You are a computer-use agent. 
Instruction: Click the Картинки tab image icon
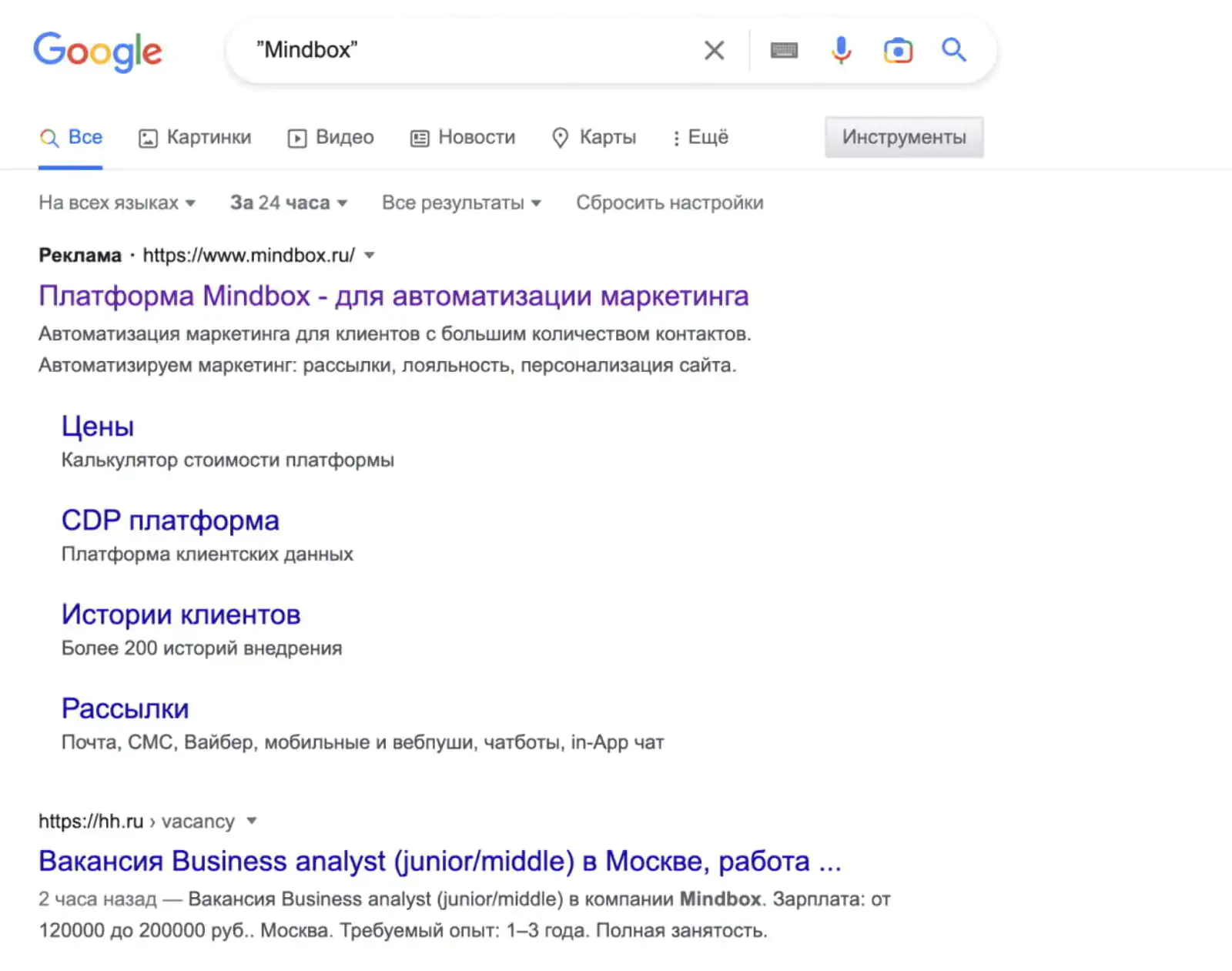(x=148, y=139)
